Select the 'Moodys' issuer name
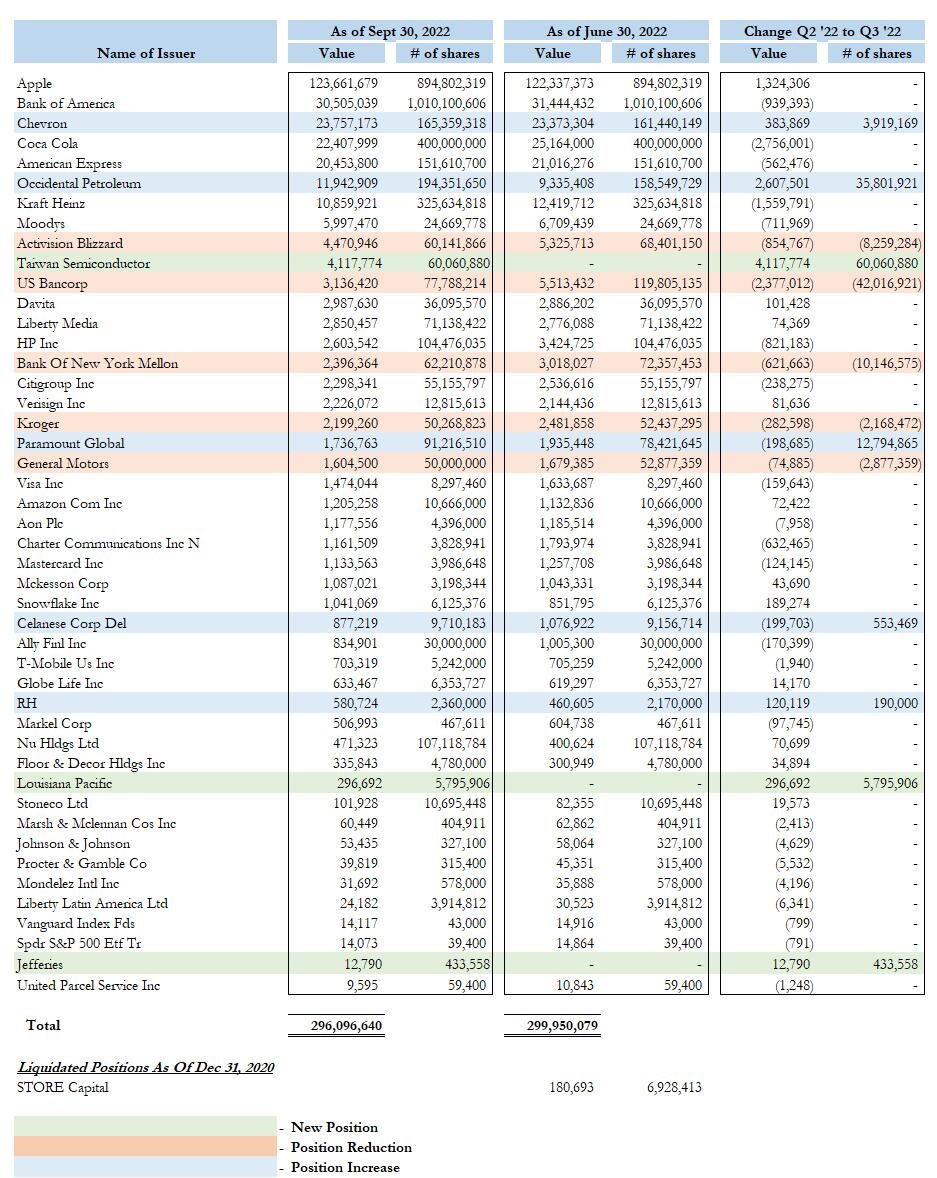 (41, 224)
